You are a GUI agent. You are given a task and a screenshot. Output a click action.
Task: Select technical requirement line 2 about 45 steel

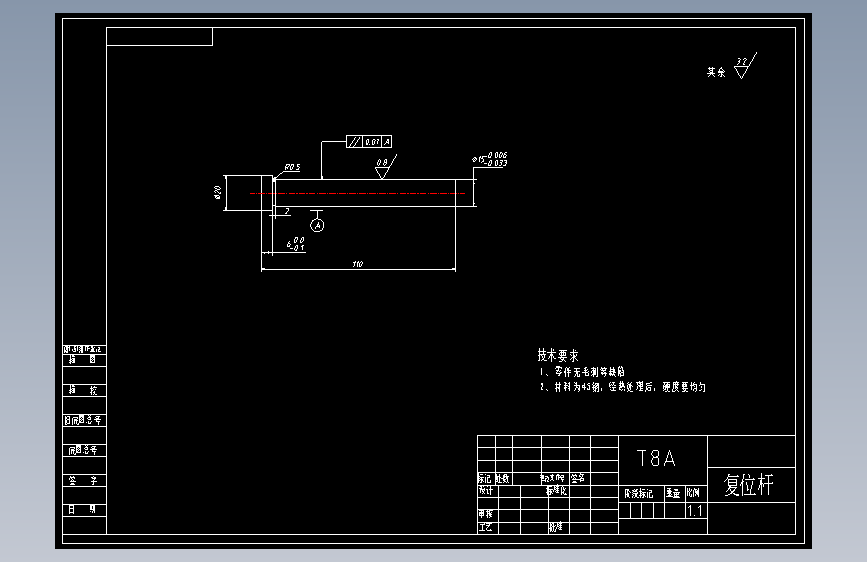pyautogui.click(x=623, y=387)
